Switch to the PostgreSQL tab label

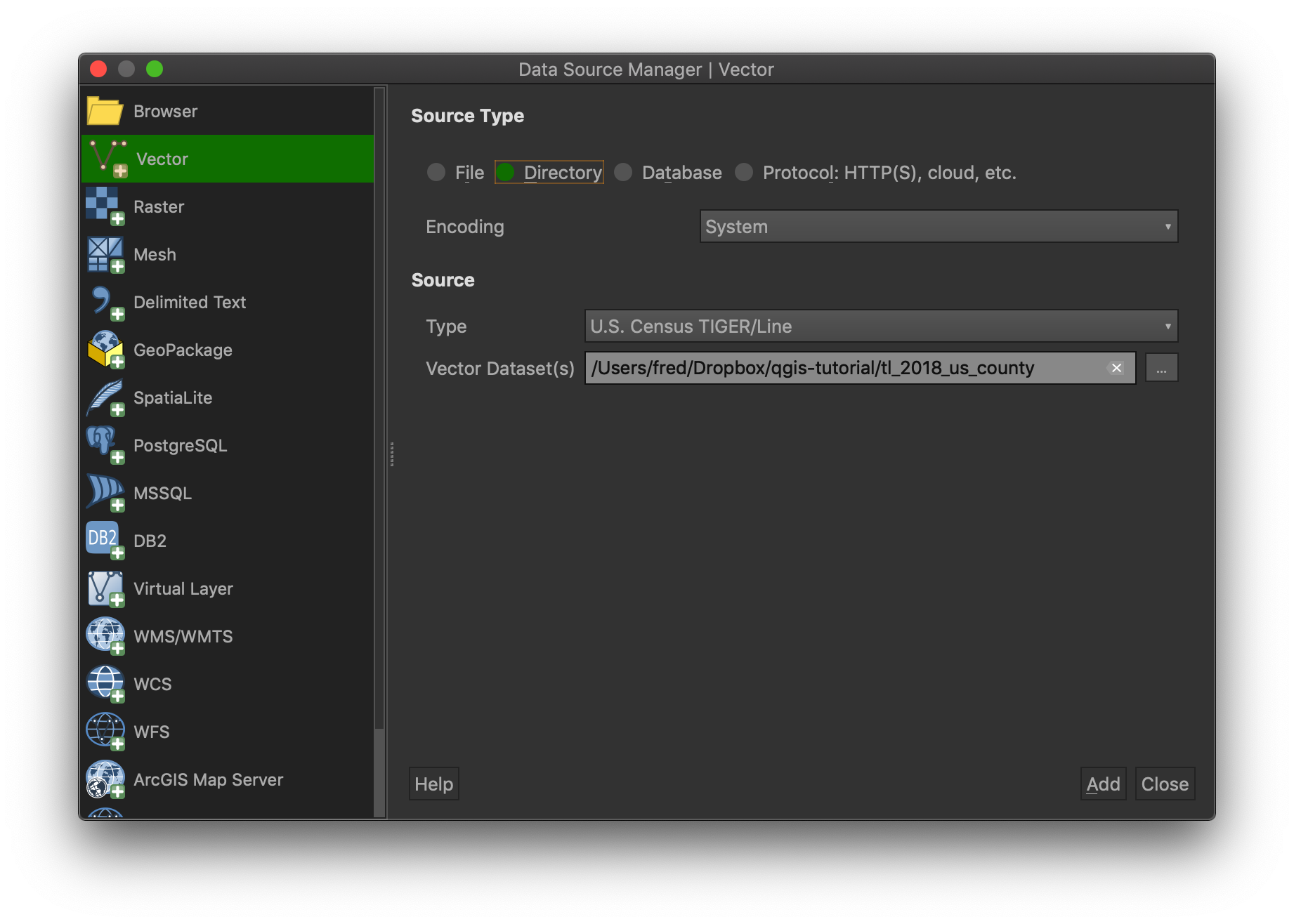click(x=180, y=445)
